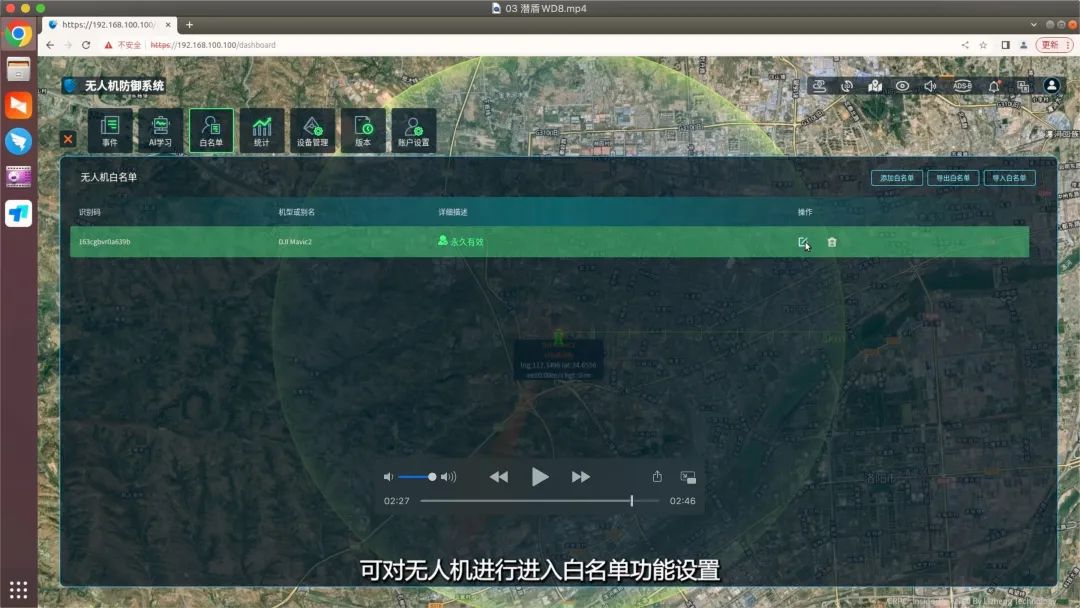Open the map layer selector icon
The width and height of the screenshot is (1080, 608).
(x=875, y=86)
